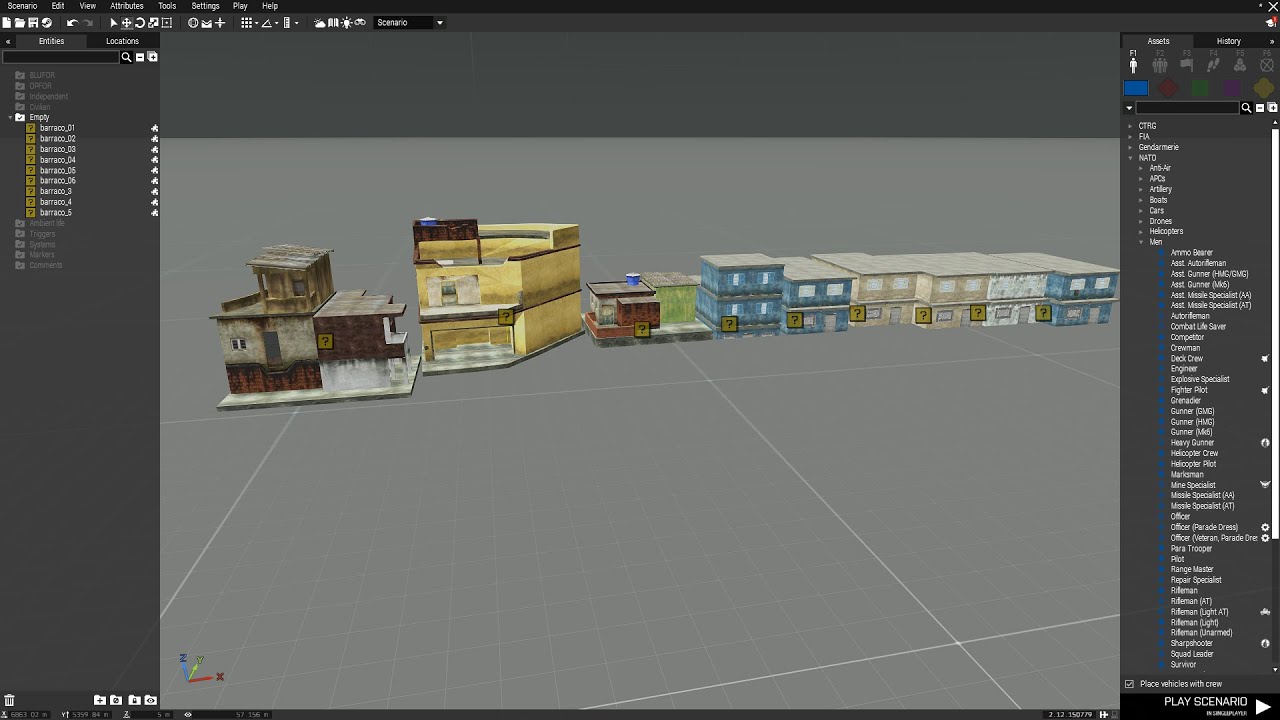Click the add new layer icon
Viewport: 1280px width, 720px height.
pos(100,700)
